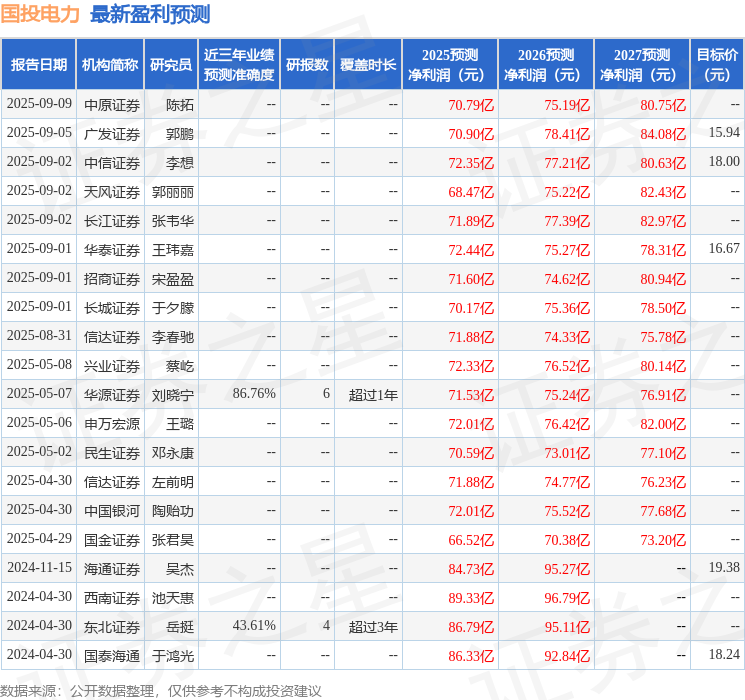The image size is (745, 700).
Task: Select the 中信证券 cell
Action: point(112,163)
